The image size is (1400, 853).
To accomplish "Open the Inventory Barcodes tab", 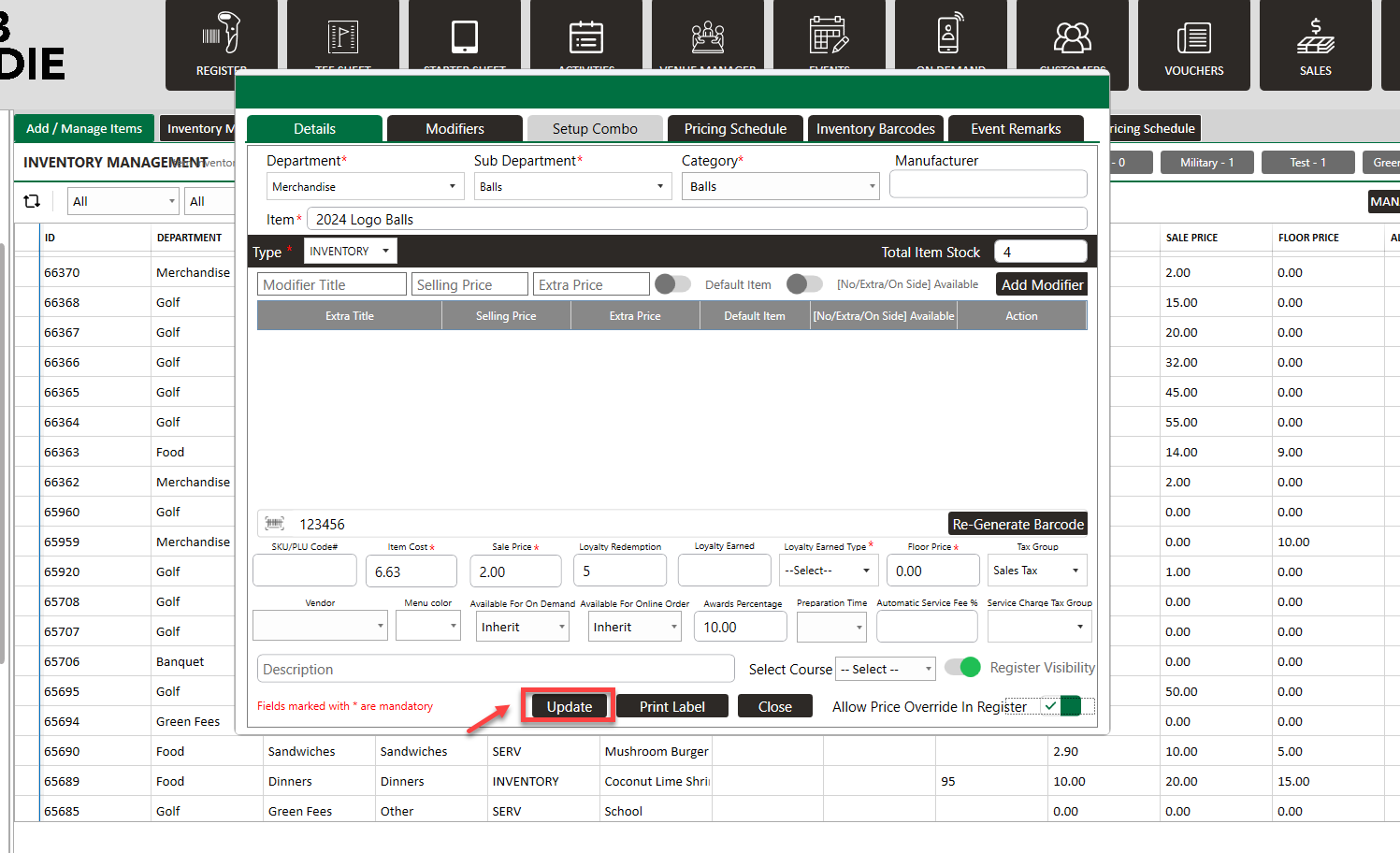I will (x=875, y=129).
